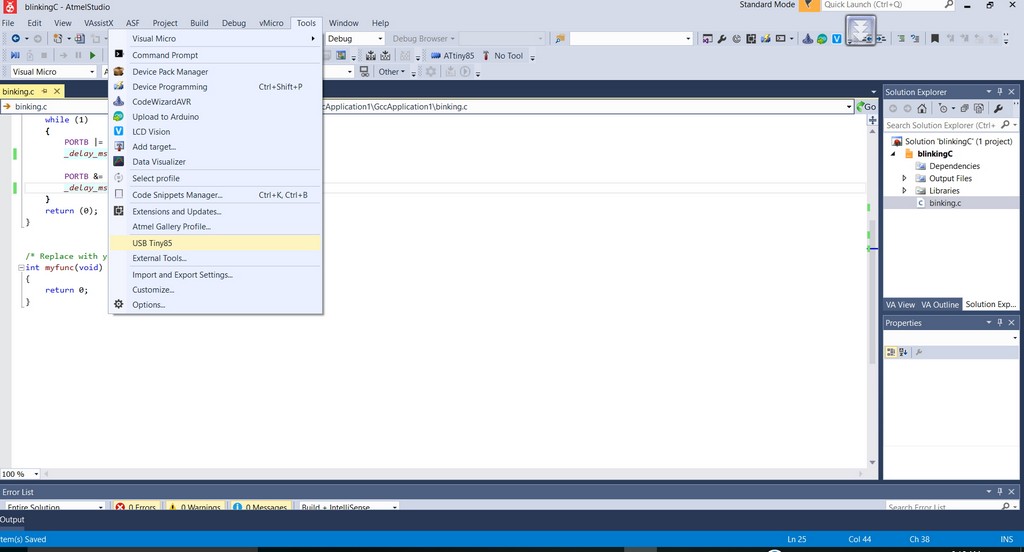Toggle auto-hide pin on Properties panel
This screenshot has height=552, width=1024.
pos(999,323)
